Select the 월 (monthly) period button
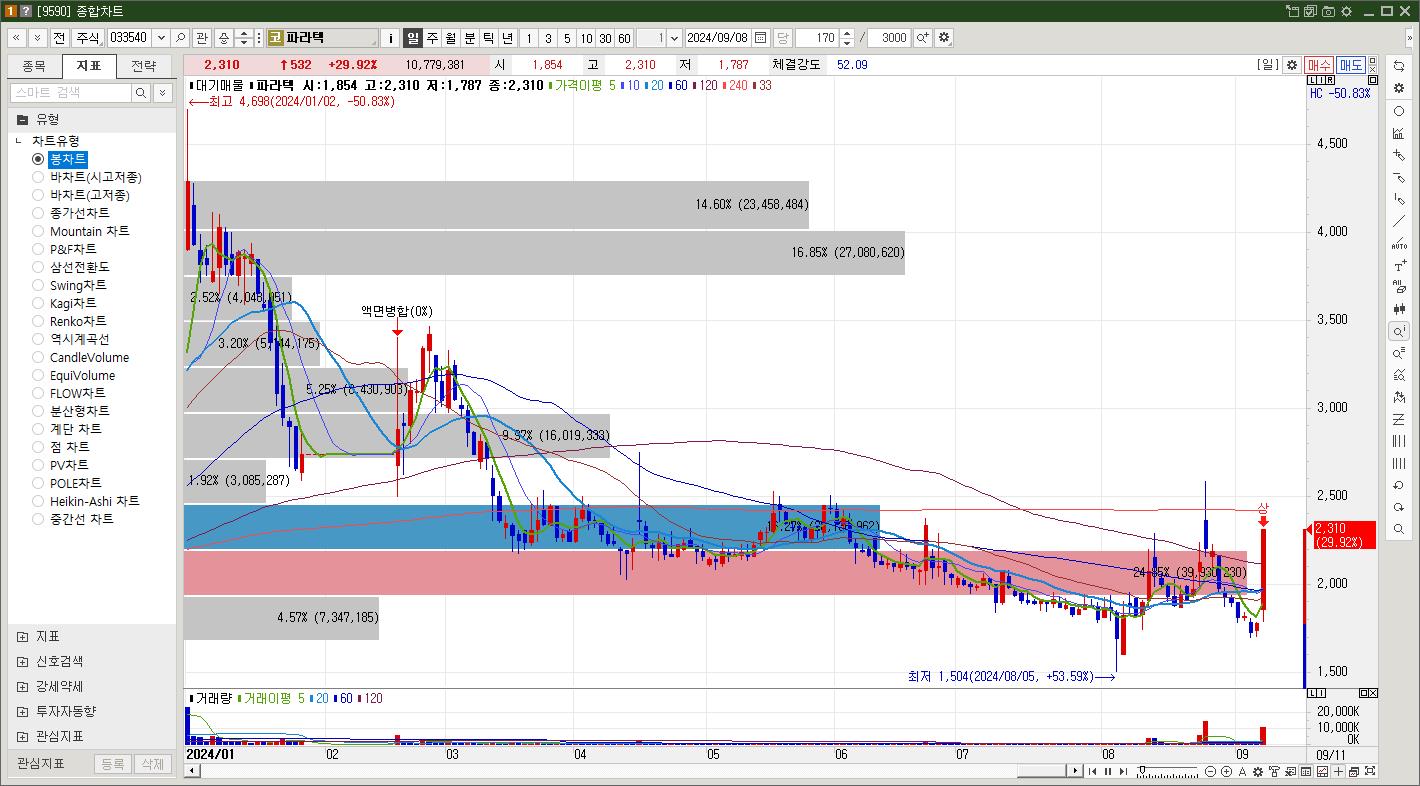Screen dimensions: 1420x786 point(451,38)
